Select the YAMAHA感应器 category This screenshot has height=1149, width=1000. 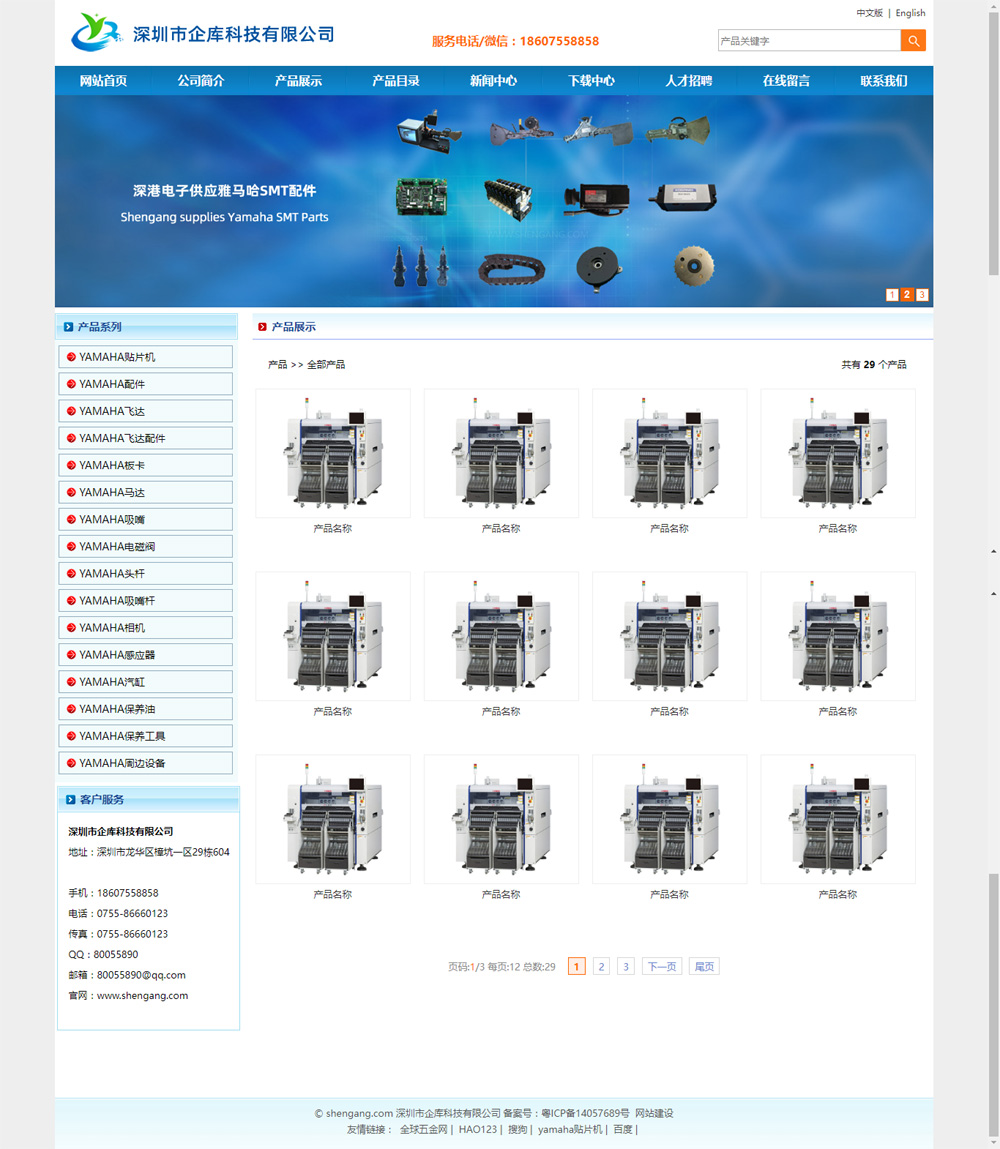coord(146,655)
